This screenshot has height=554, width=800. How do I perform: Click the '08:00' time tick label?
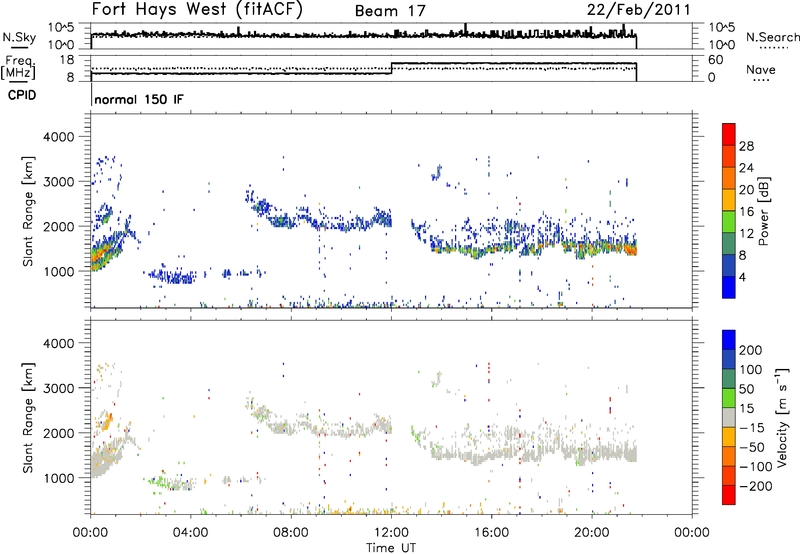tap(291, 533)
